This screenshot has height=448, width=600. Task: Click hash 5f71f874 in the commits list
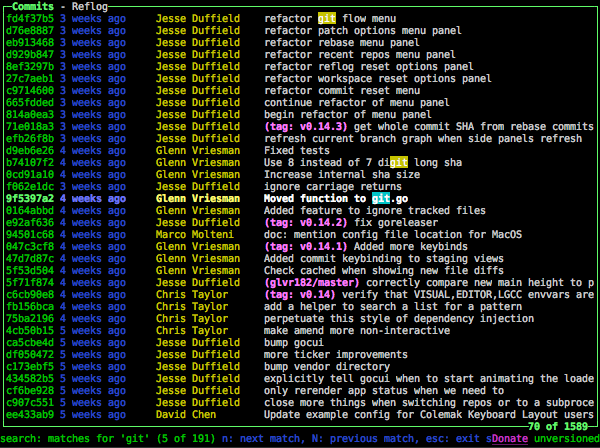coord(30,282)
